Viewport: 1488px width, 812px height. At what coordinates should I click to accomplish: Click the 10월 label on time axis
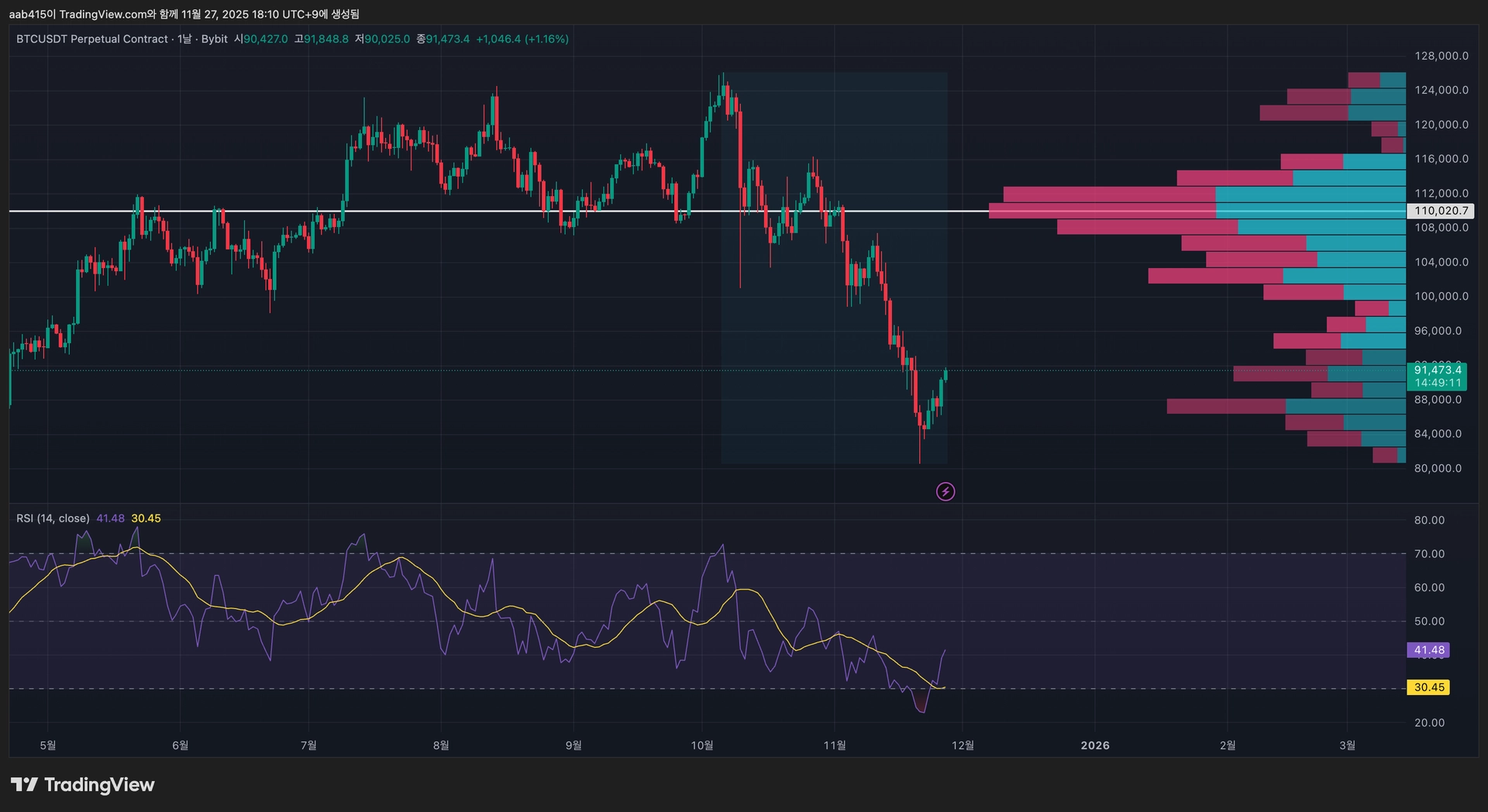point(702,745)
